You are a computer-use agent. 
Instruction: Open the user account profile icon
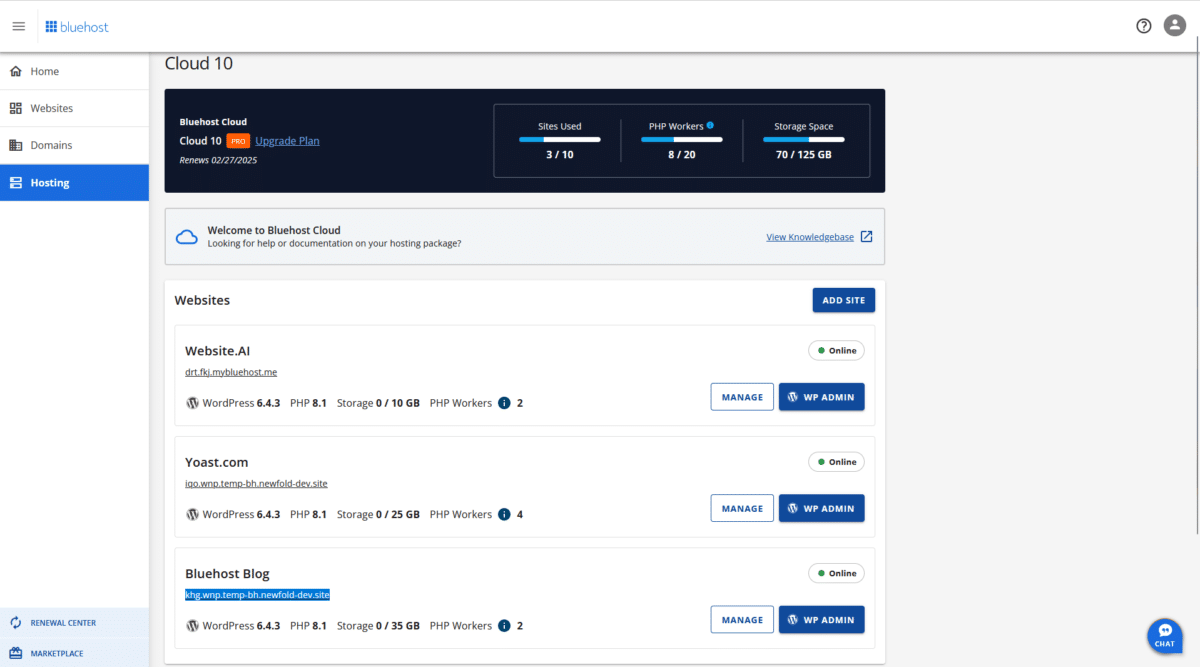1175,26
